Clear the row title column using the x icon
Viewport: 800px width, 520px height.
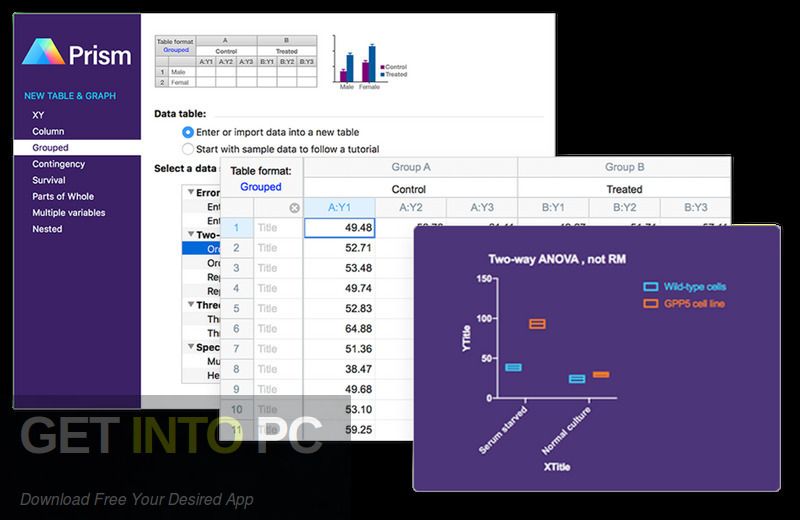coord(294,208)
